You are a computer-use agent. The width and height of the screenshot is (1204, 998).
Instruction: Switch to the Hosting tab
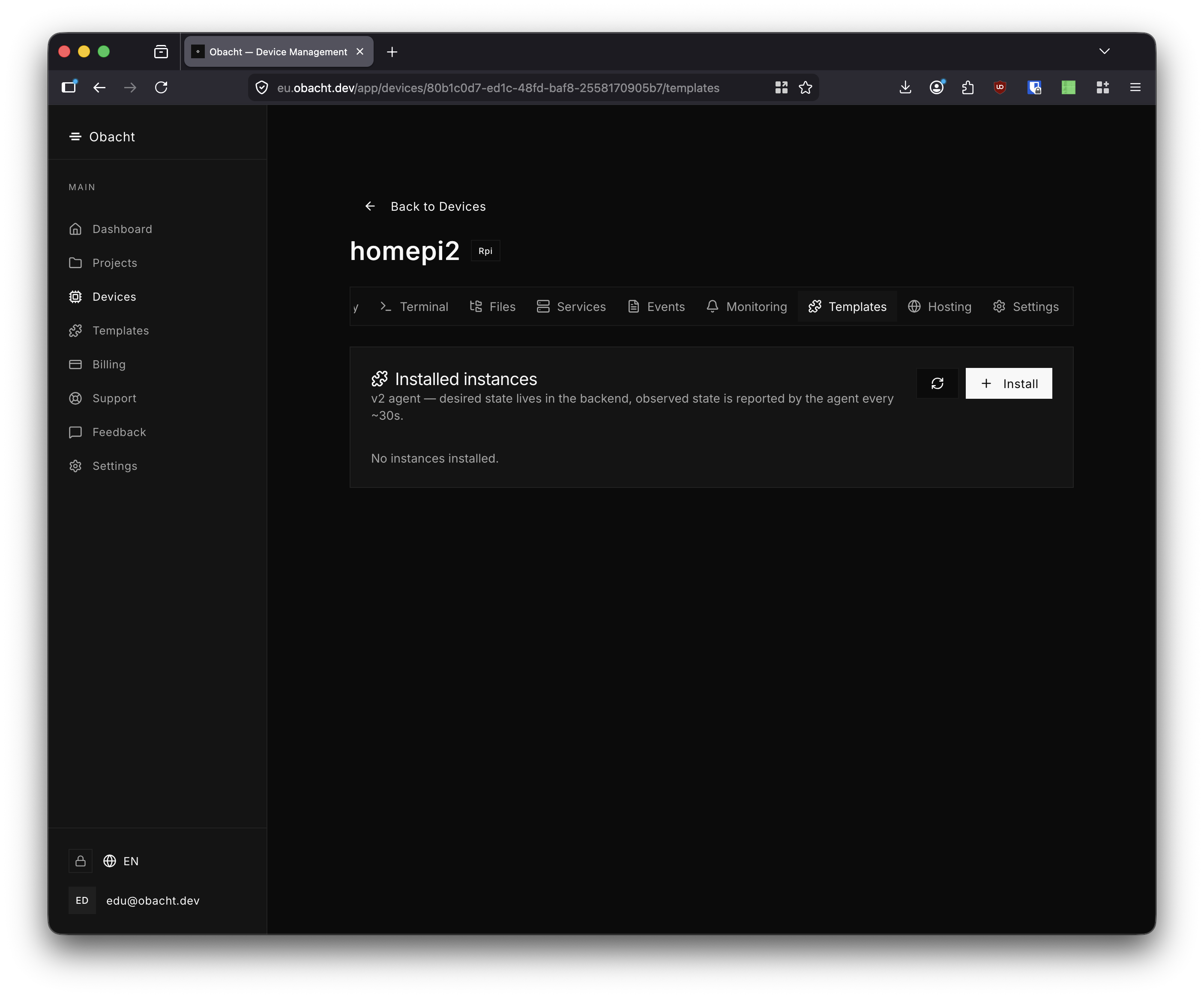click(940, 307)
